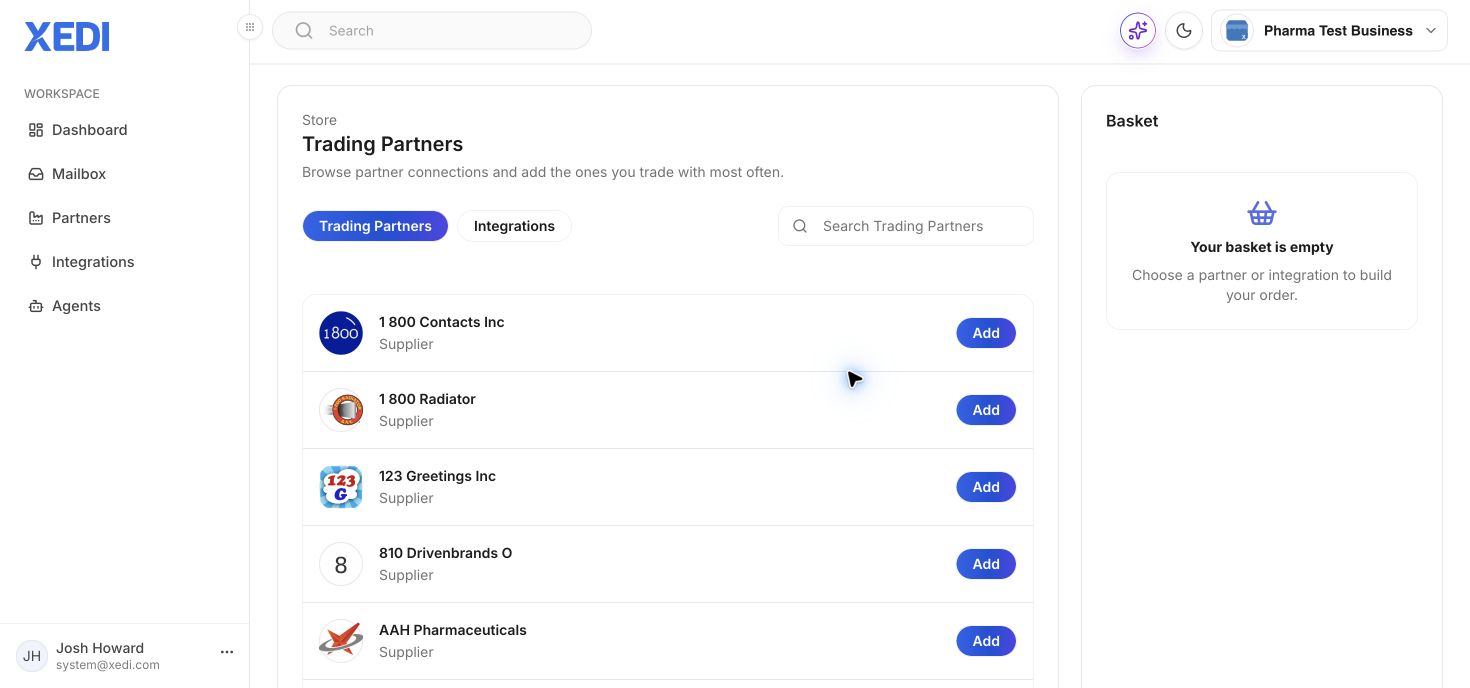
Task: Toggle dark mode with the moon icon
Action: tap(1184, 31)
